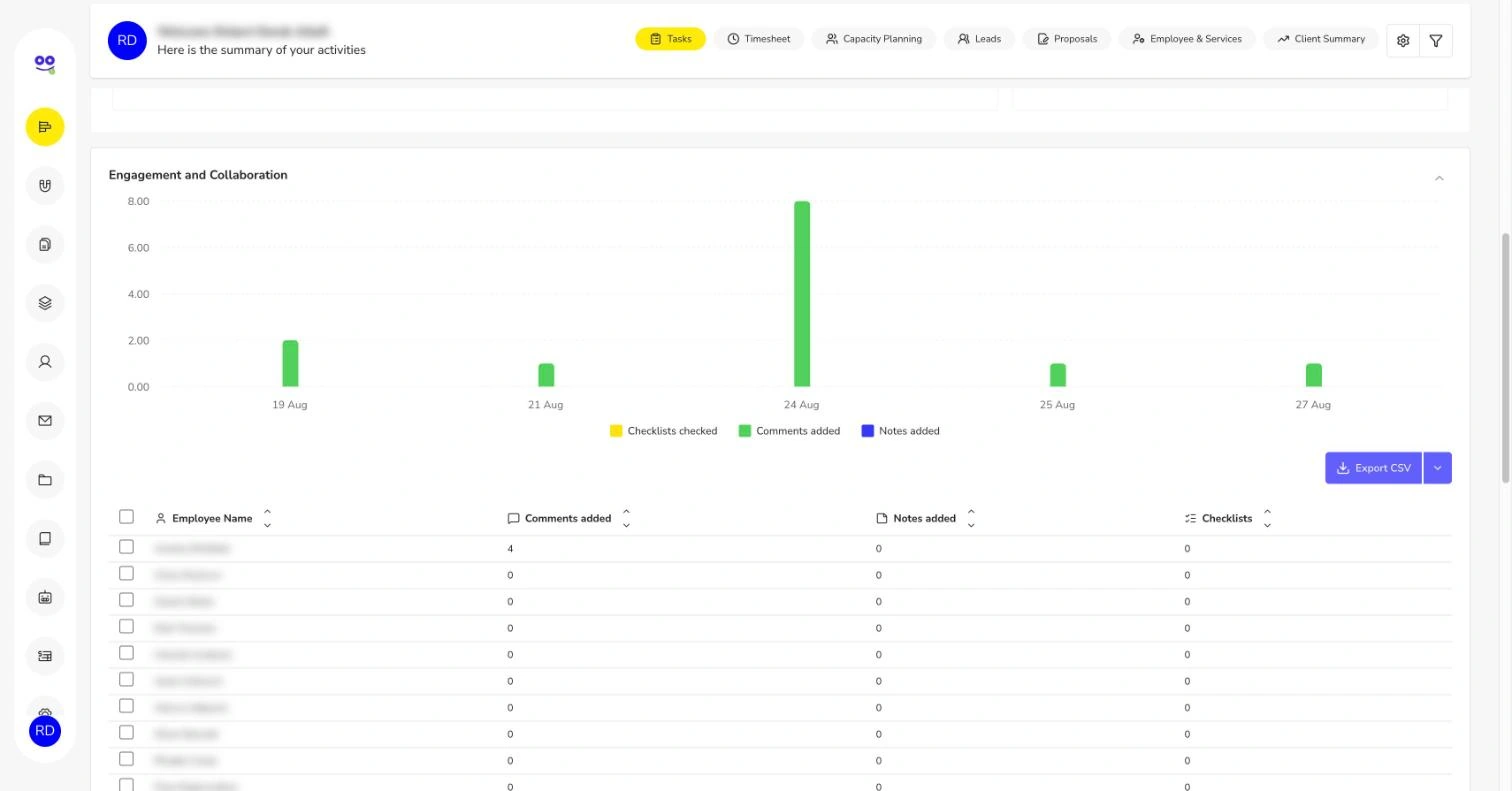Check the first employee row checkbox
Viewport: 1512px width, 791px height.
[x=126, y=547]
